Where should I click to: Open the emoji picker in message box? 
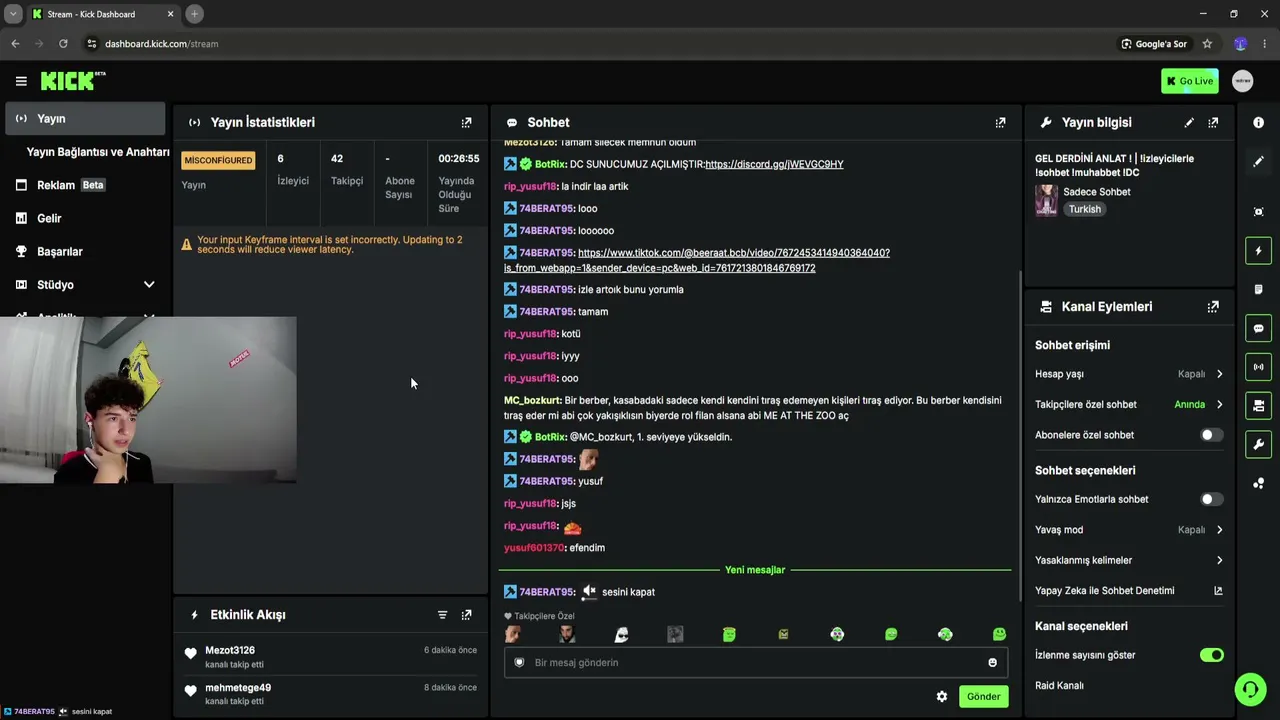[992, 662]
